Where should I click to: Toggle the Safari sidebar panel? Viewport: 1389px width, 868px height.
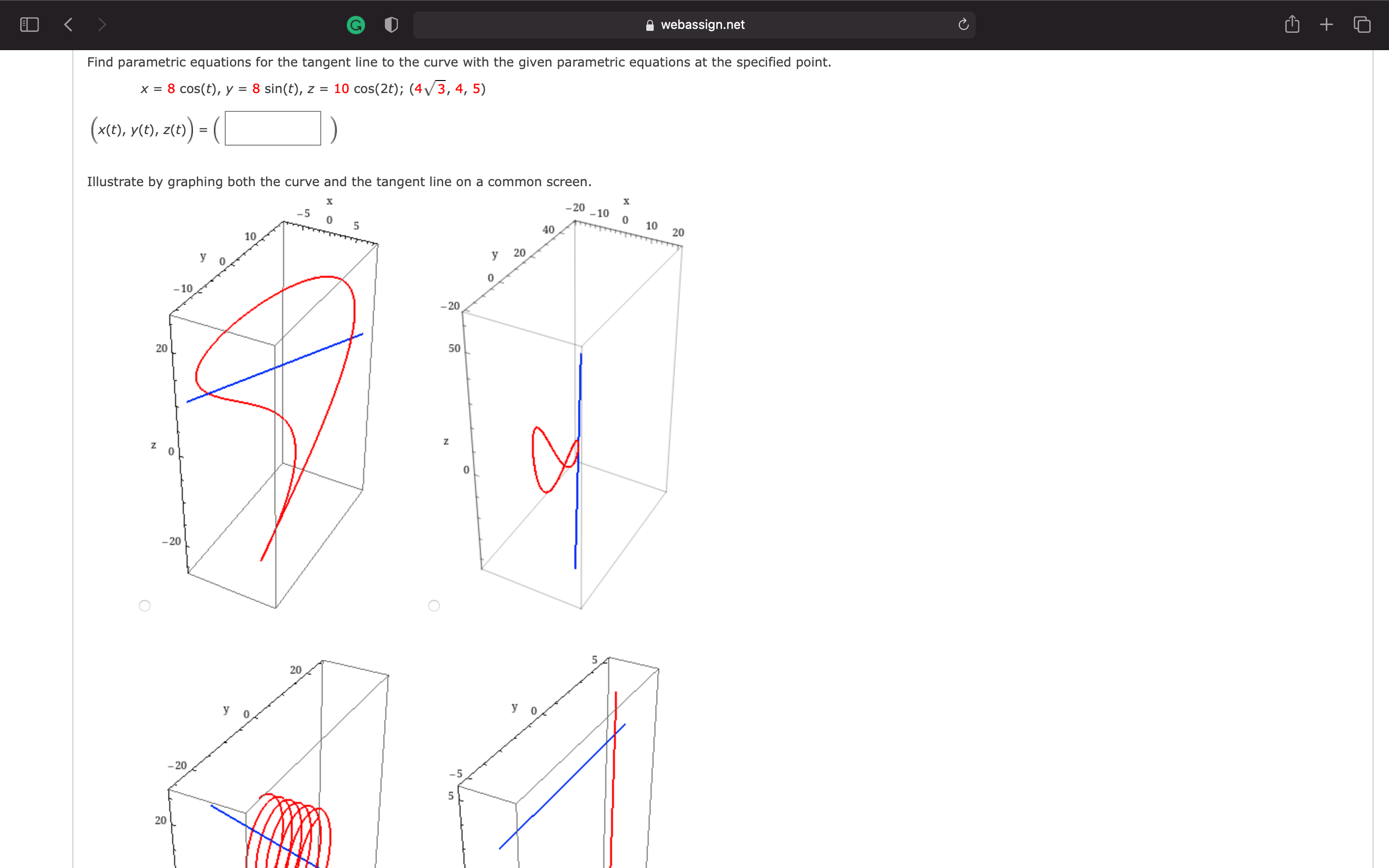(29, 24)
